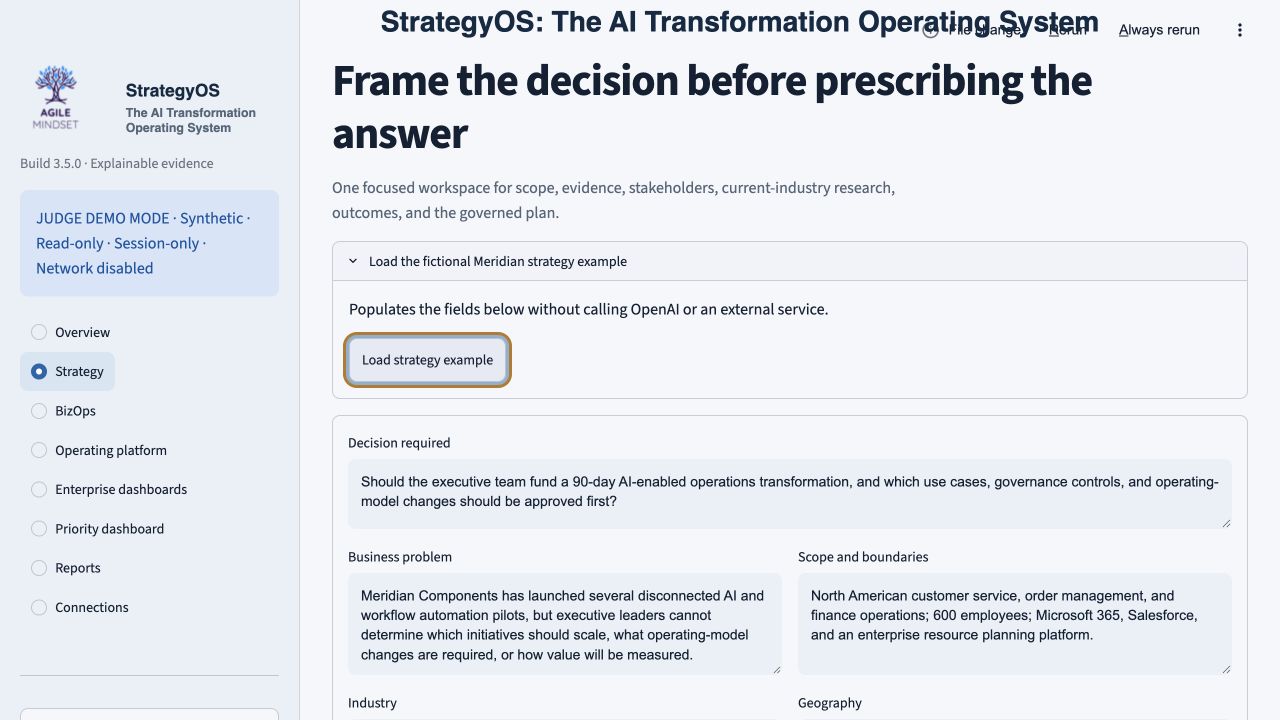The height and width of the screenshot is (720, 1280).
Task: Click the Scope and boundaries text area
Action: [x=1015, y=624]
